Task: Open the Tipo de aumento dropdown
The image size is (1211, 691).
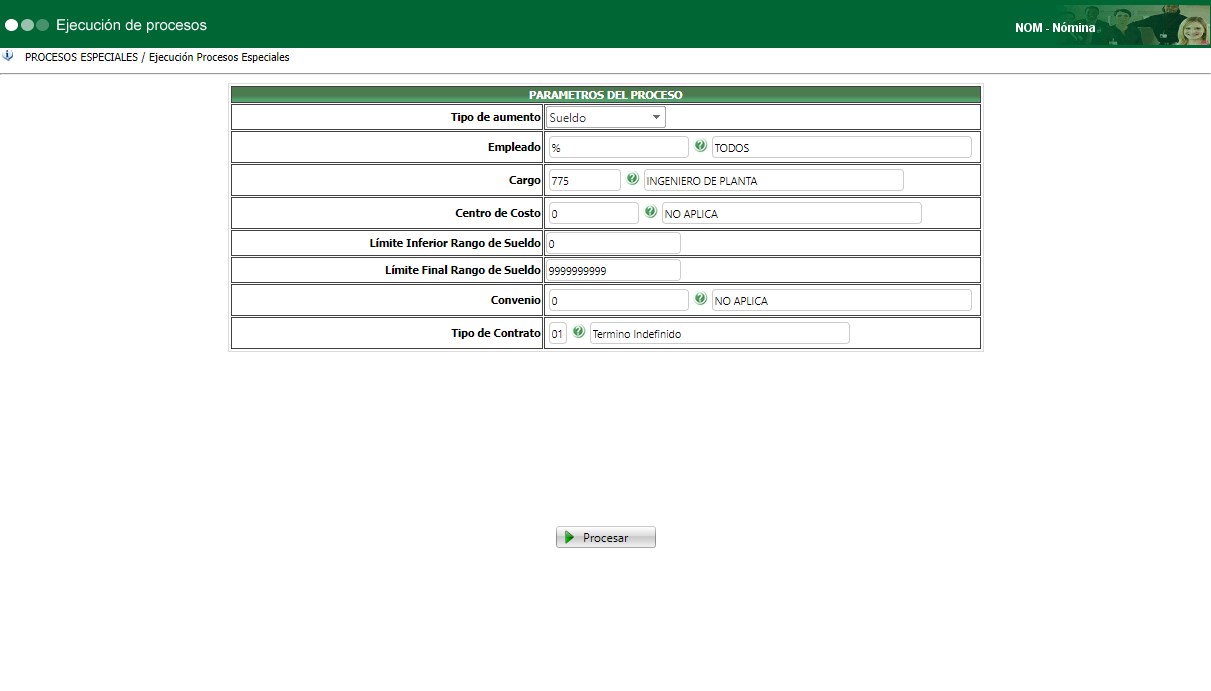Action: [606, 117]
